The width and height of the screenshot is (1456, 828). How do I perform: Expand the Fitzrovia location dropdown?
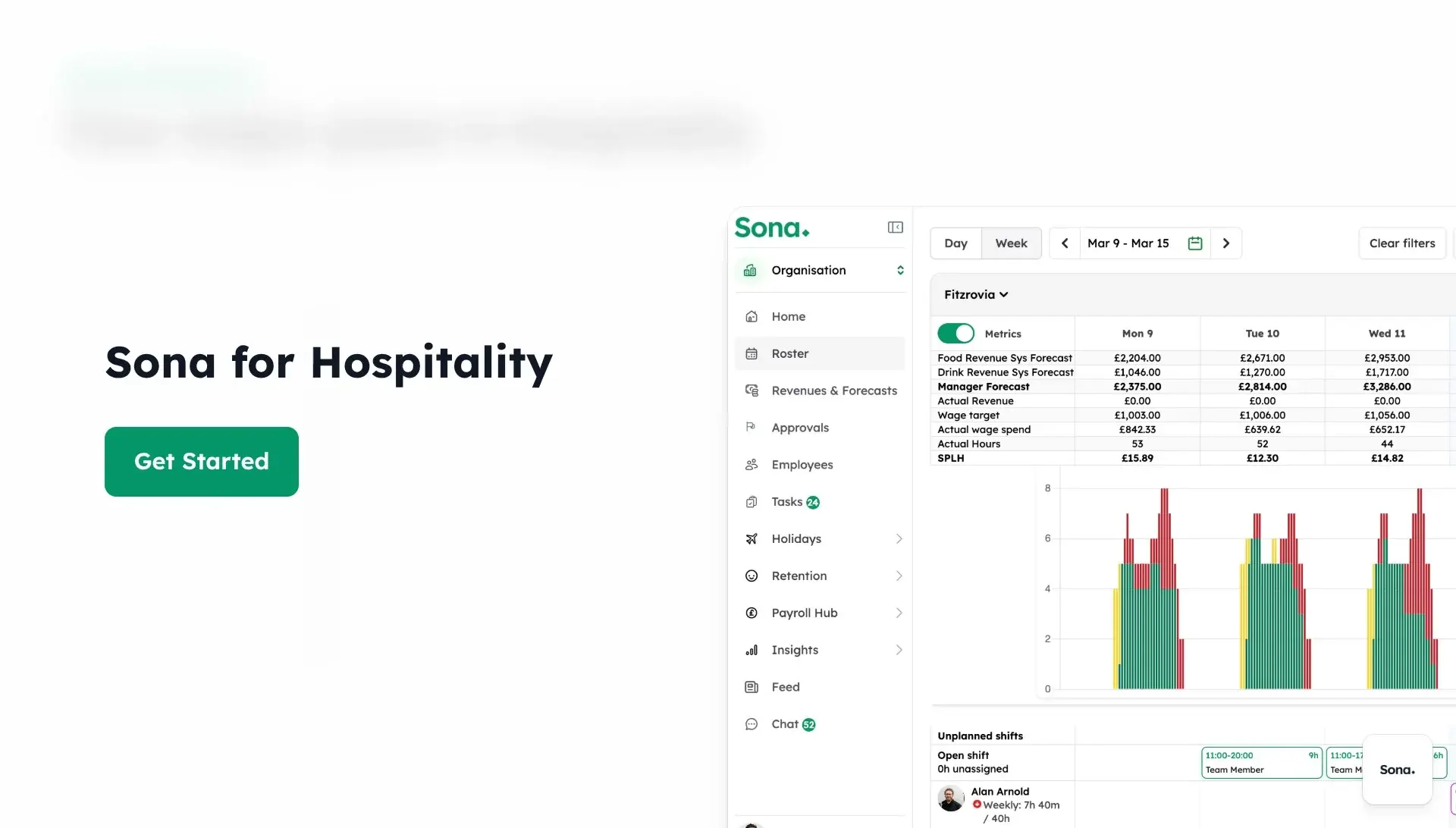point(976,294)
